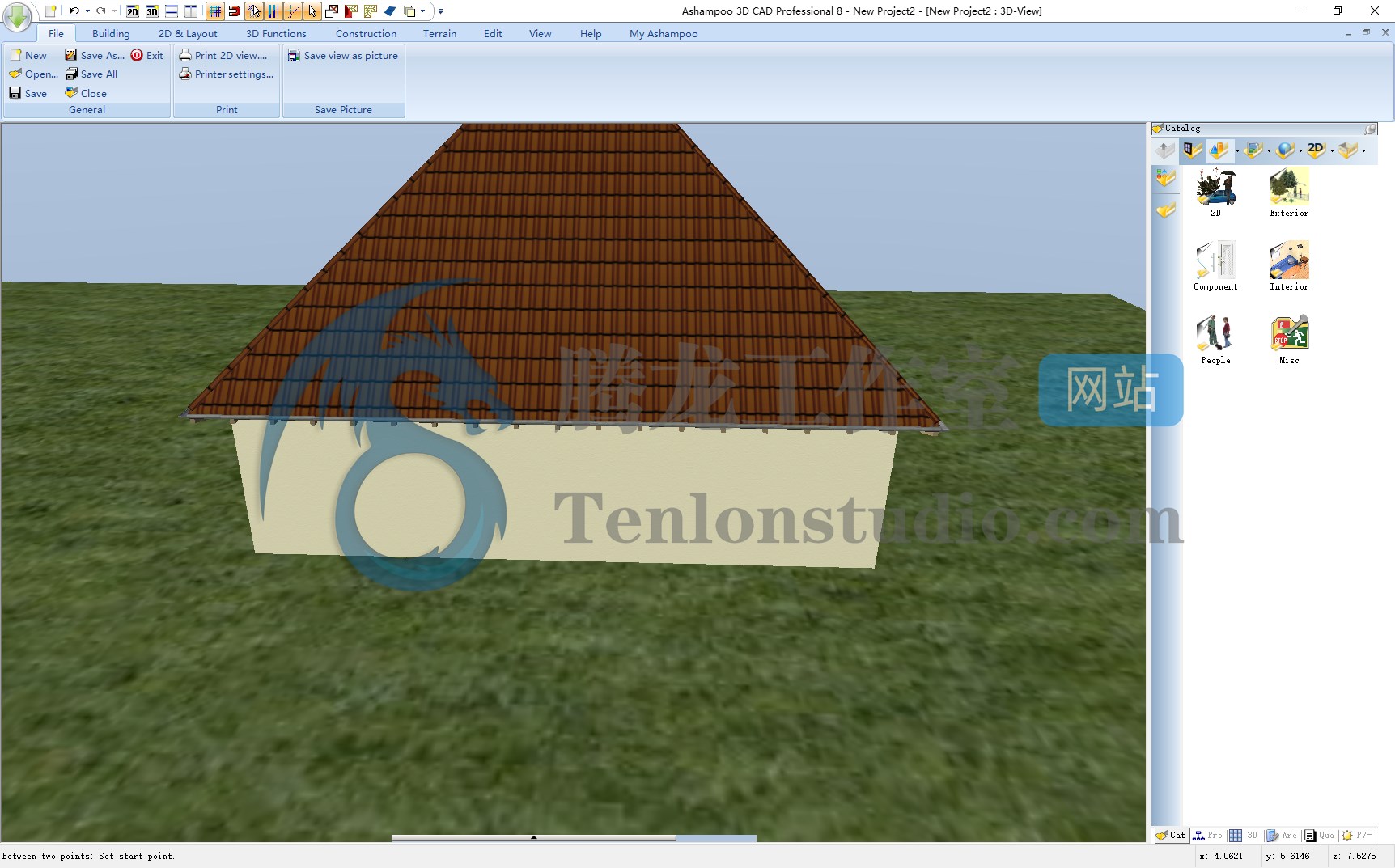The image size is (1395, 868).
Task: Select the catalog construction elements window icon
Action: coord(1192,150)
